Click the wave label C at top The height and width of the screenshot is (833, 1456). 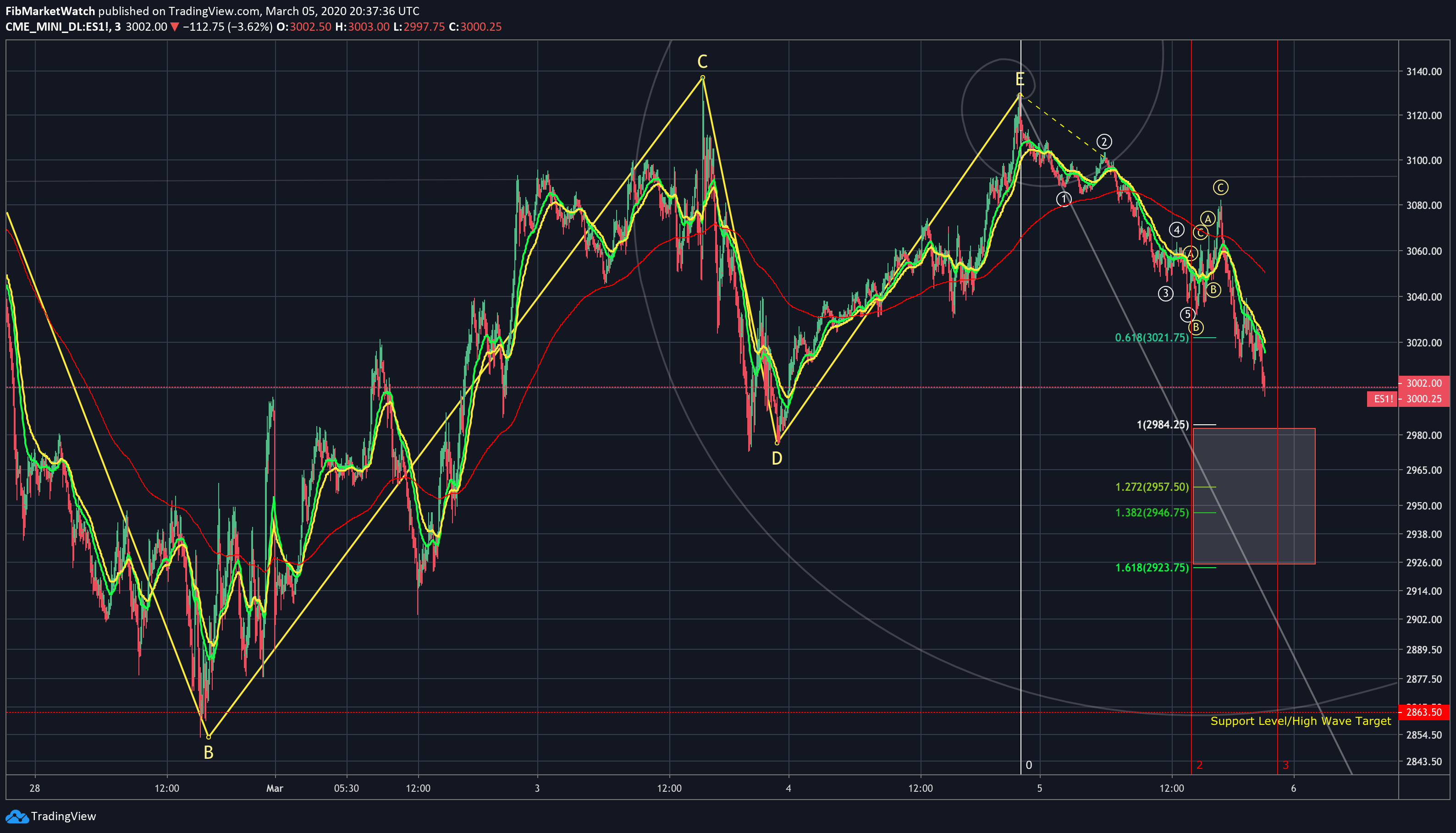click(702, 61)
